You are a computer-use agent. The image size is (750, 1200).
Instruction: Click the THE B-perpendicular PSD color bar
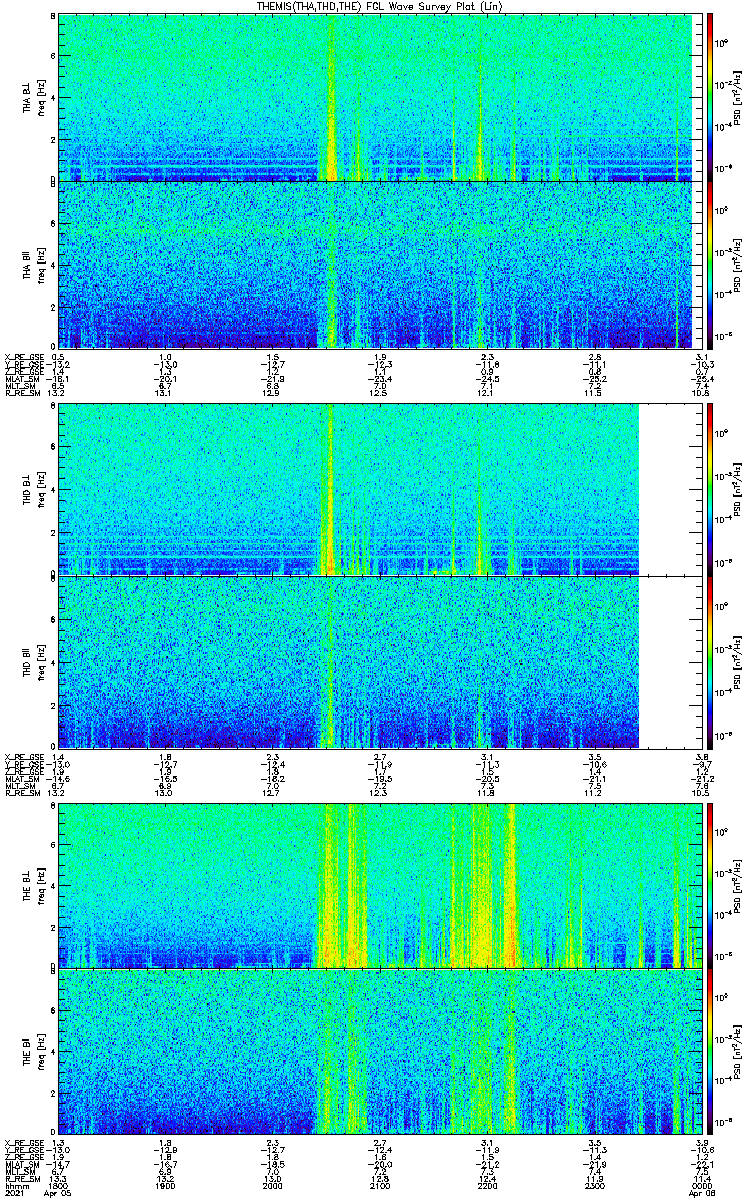pyautogui.click(x=710, y=884)
